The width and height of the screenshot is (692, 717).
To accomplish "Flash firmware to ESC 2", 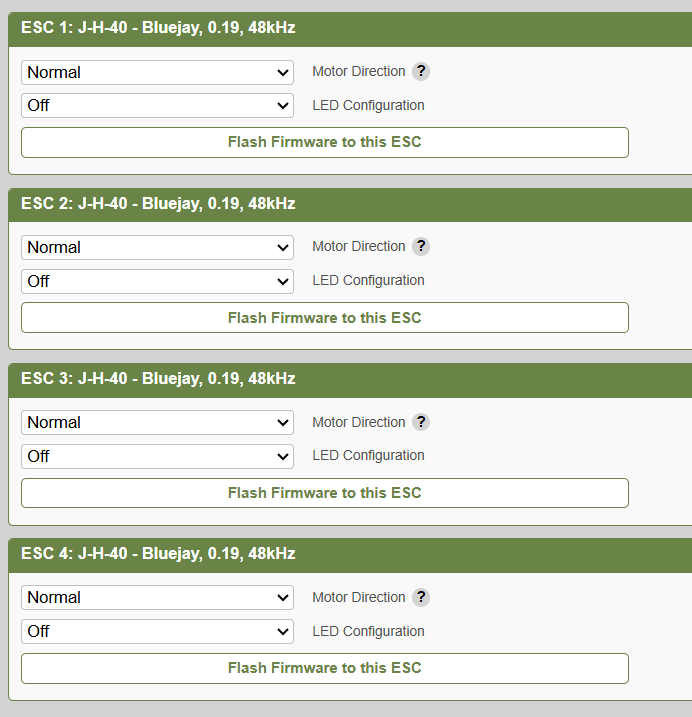I will click(325, 318).
